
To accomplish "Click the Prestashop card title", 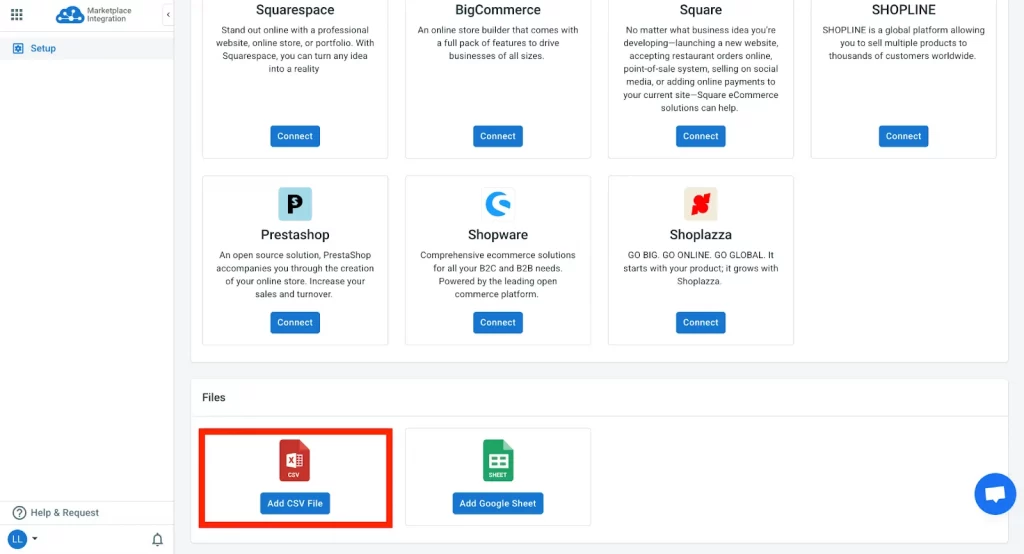I will tap(295, 235).
